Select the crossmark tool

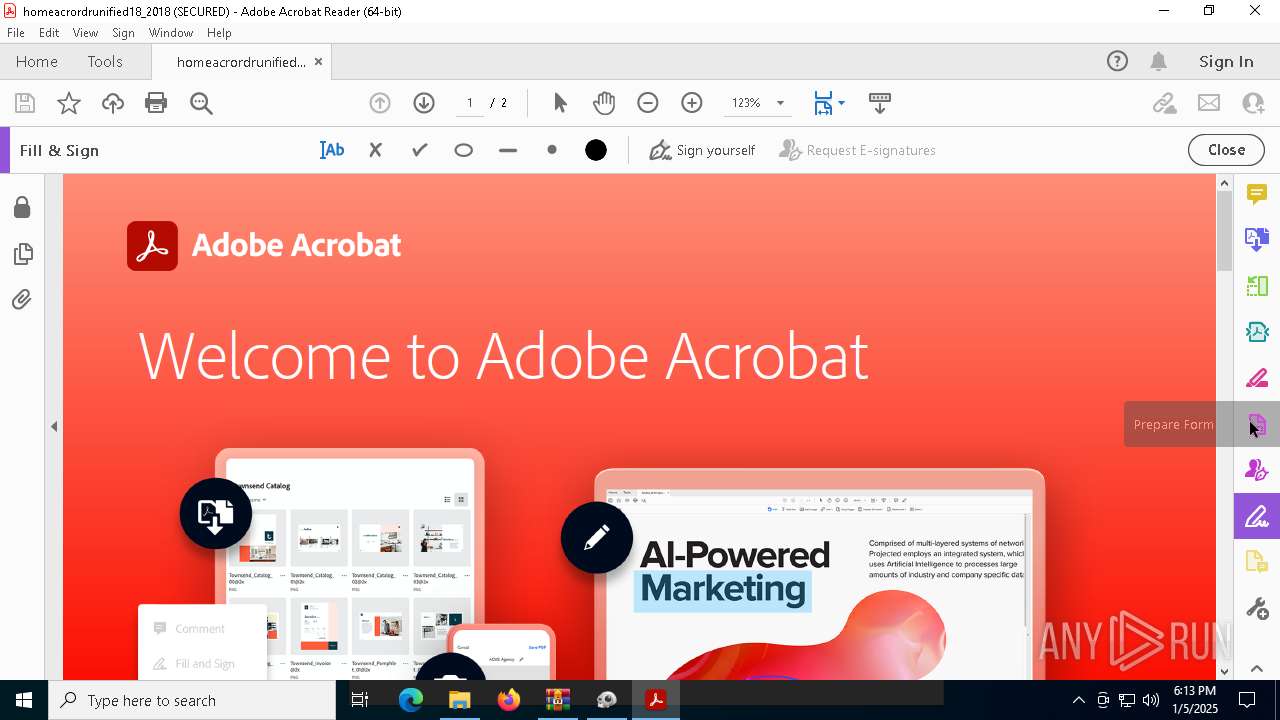376,150
